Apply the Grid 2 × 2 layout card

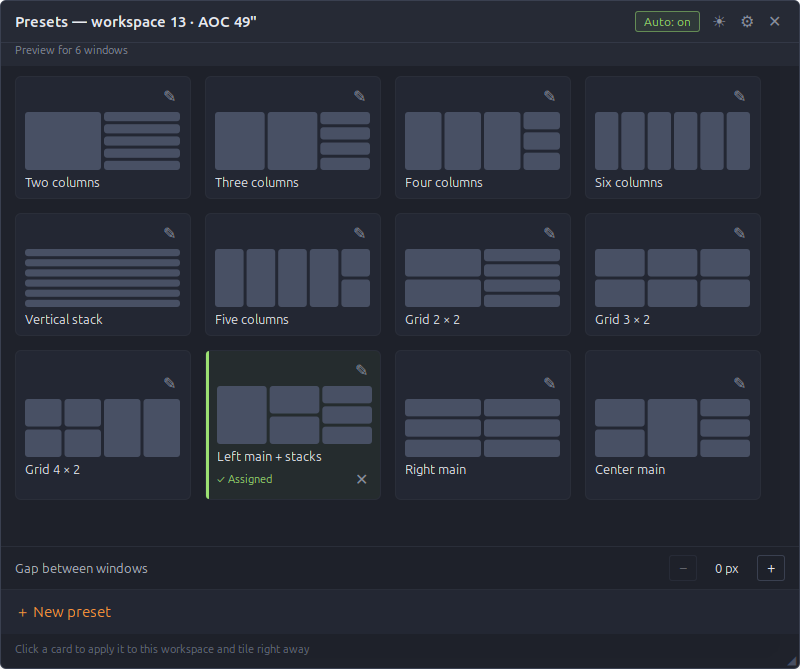[483, 275]
